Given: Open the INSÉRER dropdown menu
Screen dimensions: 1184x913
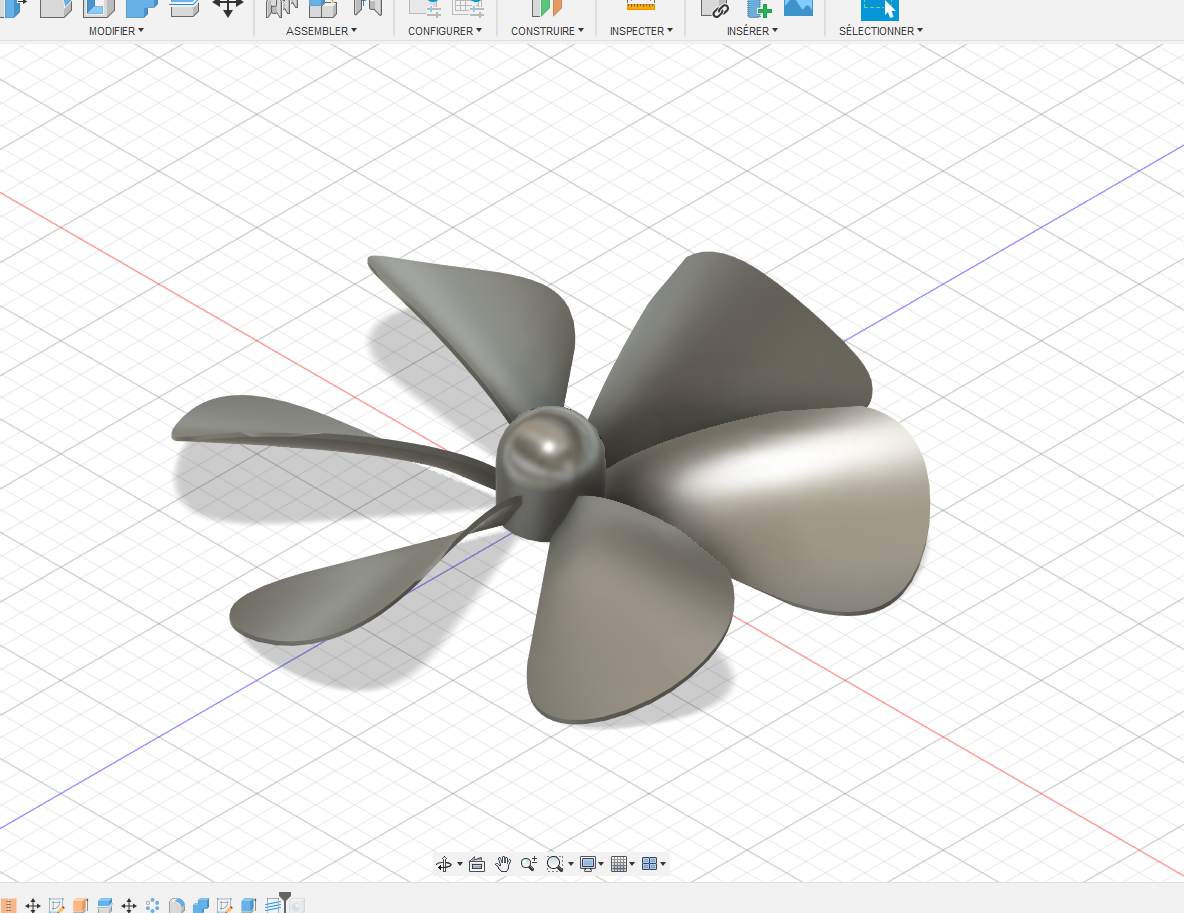Looking at the screenshot, I should (752, 31).
